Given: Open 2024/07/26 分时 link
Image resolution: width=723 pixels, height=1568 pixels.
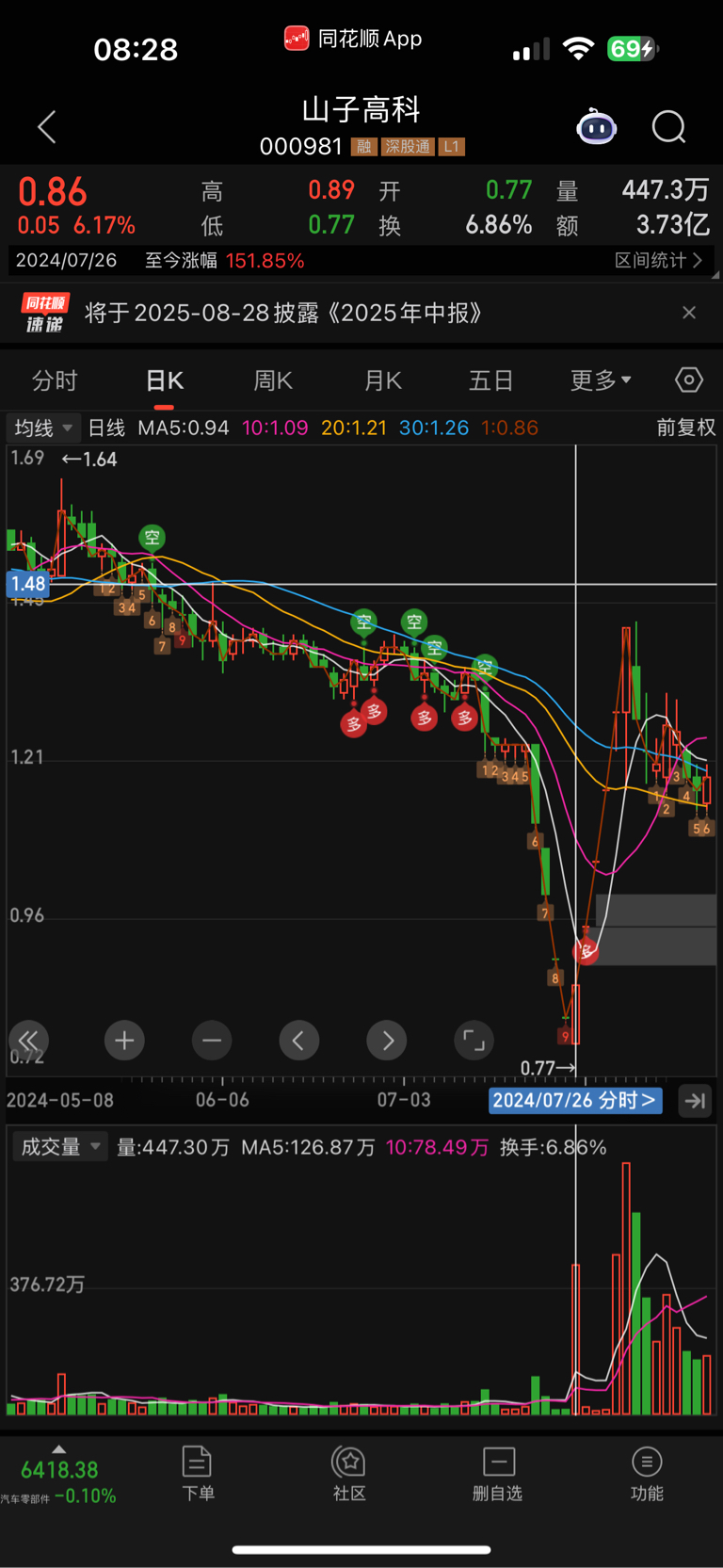Looking at the screenshot, I should pos(575,1100).
